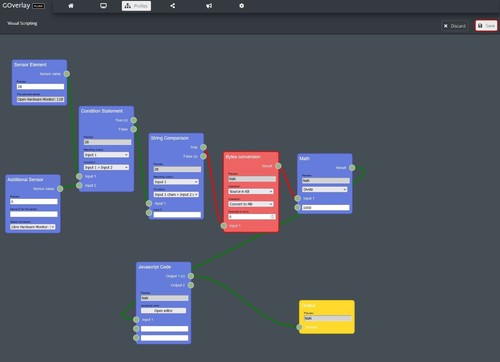Open the megaphone announcements icon
The width and height of the screenshot is (500, 362).
[209, 6]
